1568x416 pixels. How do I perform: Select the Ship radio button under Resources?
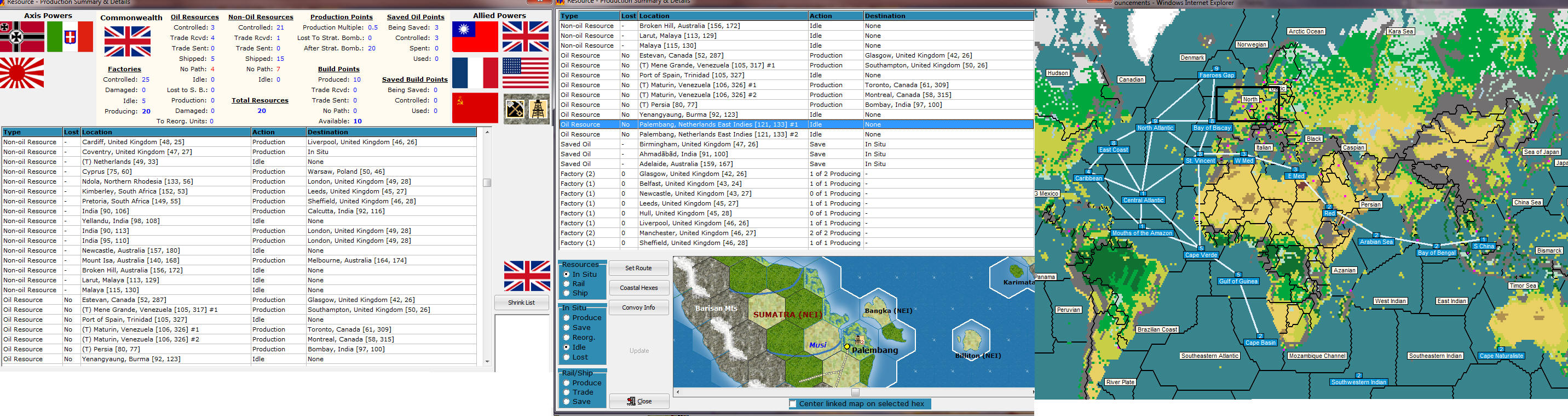tap(567, 294)
